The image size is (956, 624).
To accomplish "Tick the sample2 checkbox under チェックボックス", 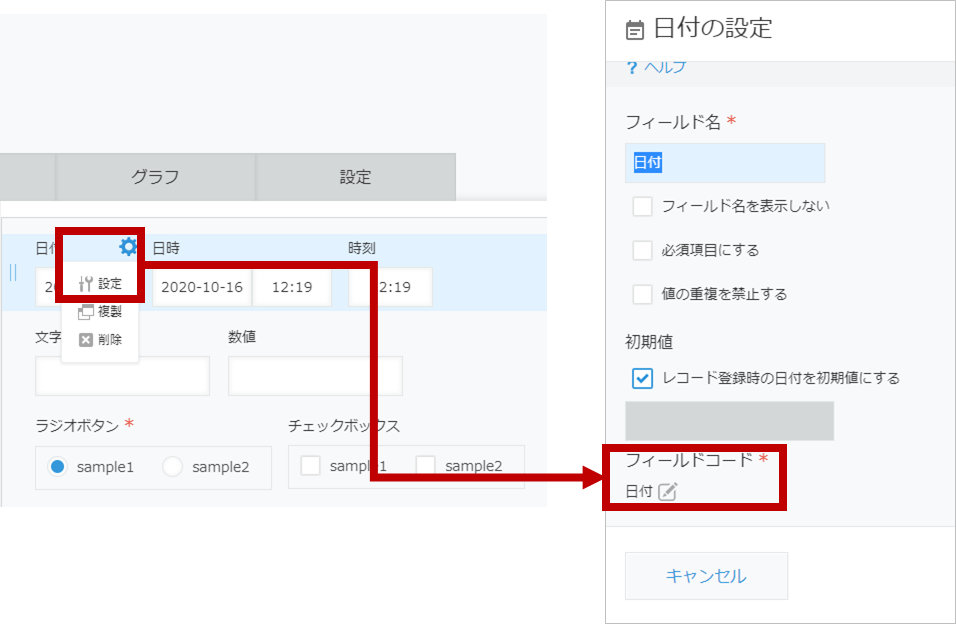I will pos(426,466).
